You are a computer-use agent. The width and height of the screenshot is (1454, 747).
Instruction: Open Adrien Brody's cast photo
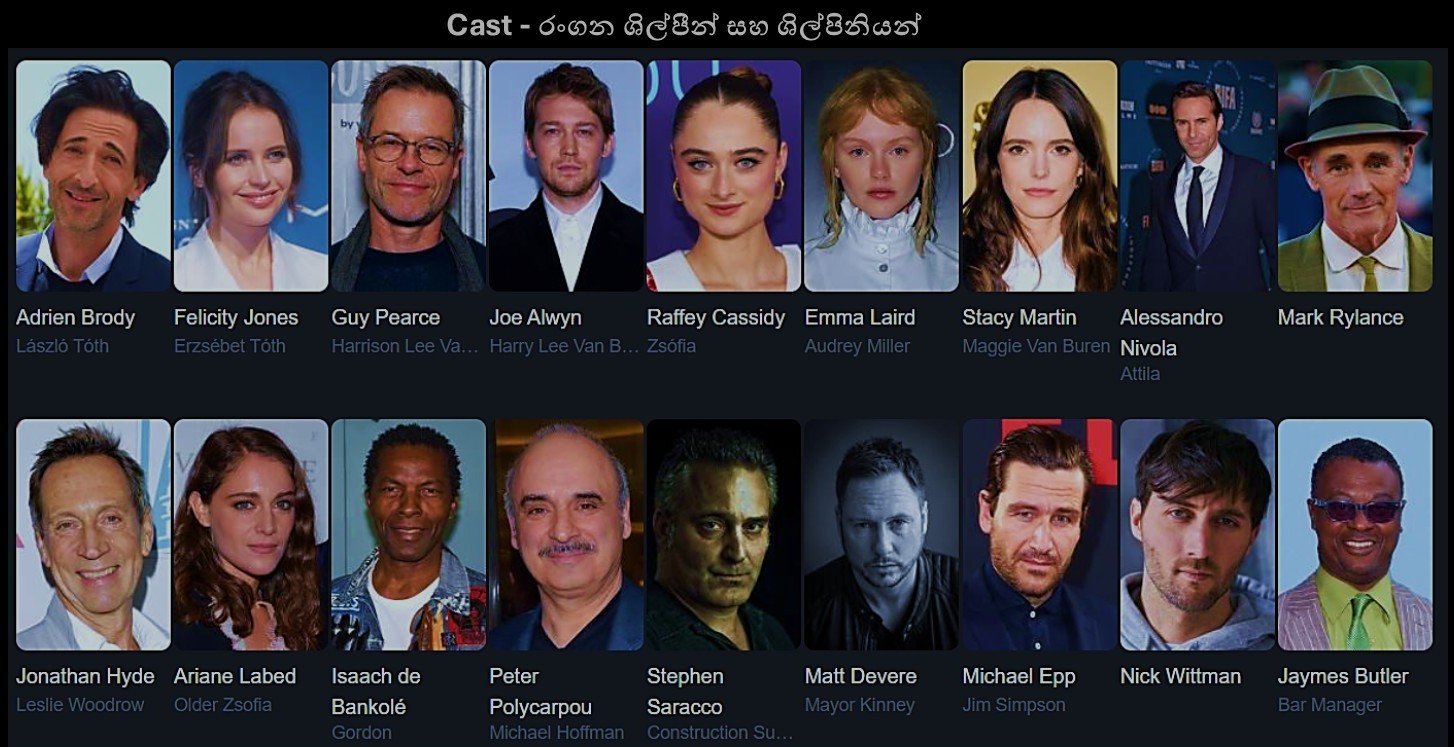pyautogui.click(x=93, y=176)
